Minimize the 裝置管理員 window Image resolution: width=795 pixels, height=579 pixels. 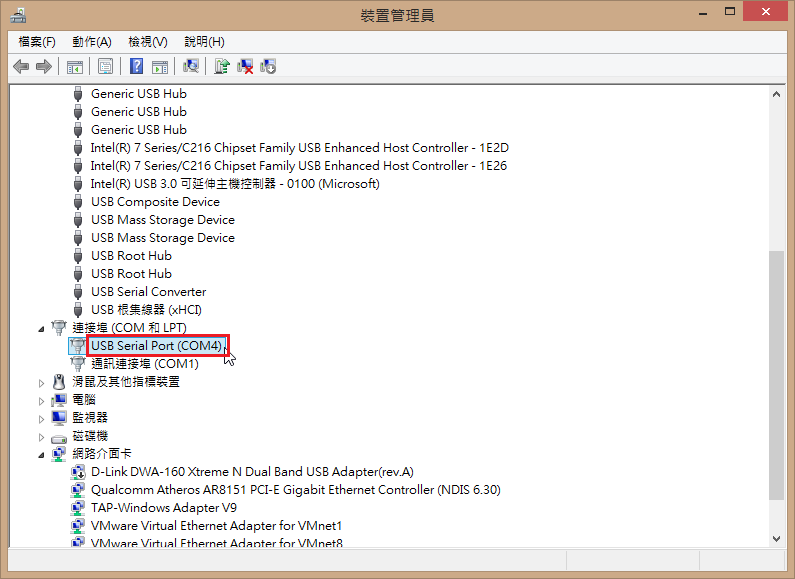[703, 12]
